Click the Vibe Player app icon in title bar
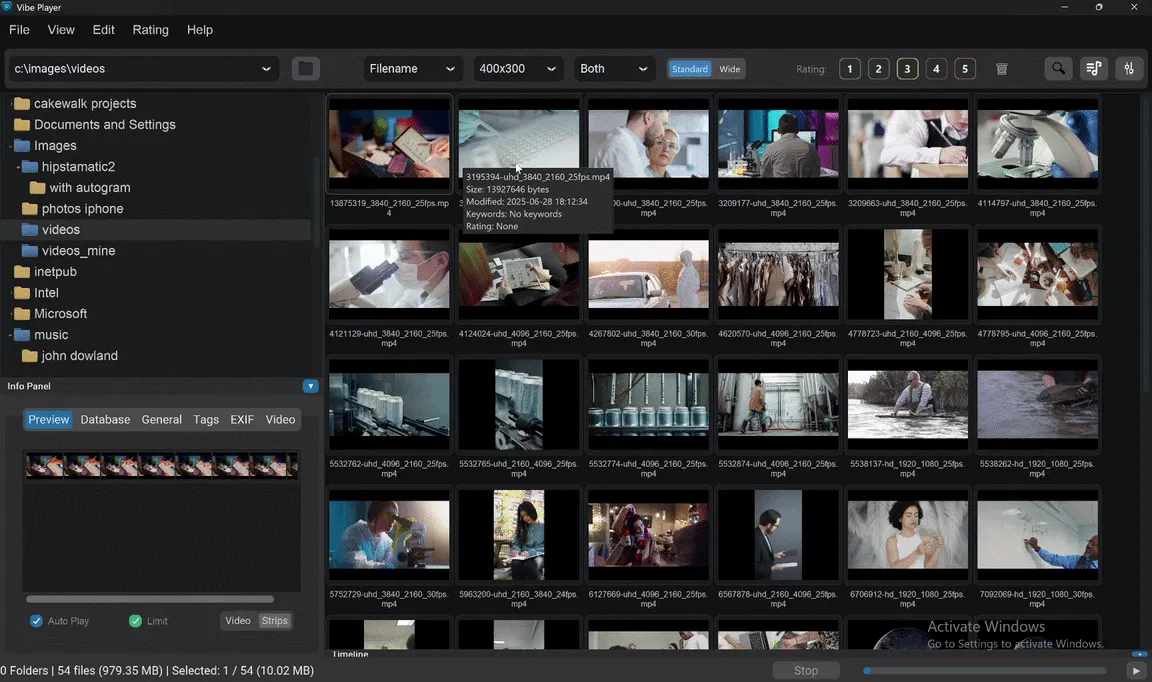 click(x=7, y=7)
